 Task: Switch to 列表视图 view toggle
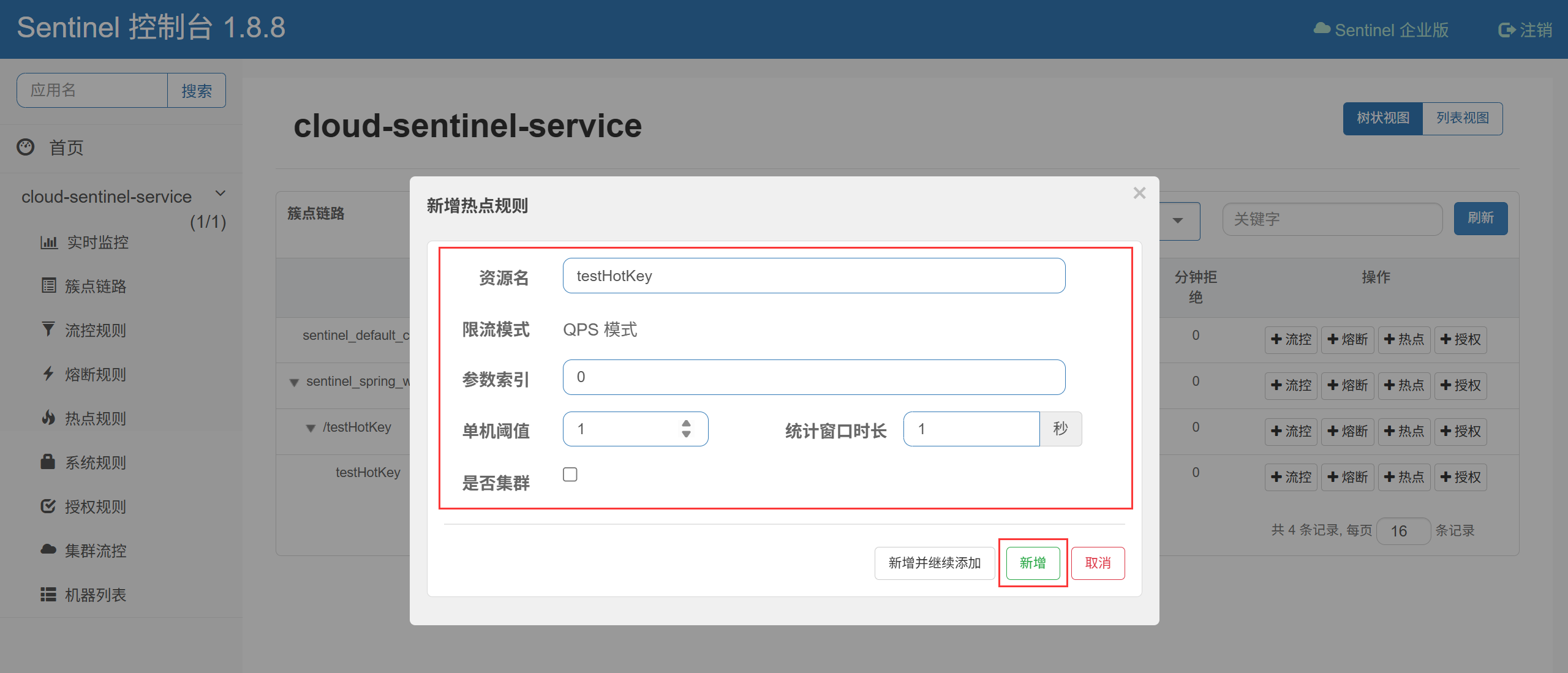click(1462, 118)
